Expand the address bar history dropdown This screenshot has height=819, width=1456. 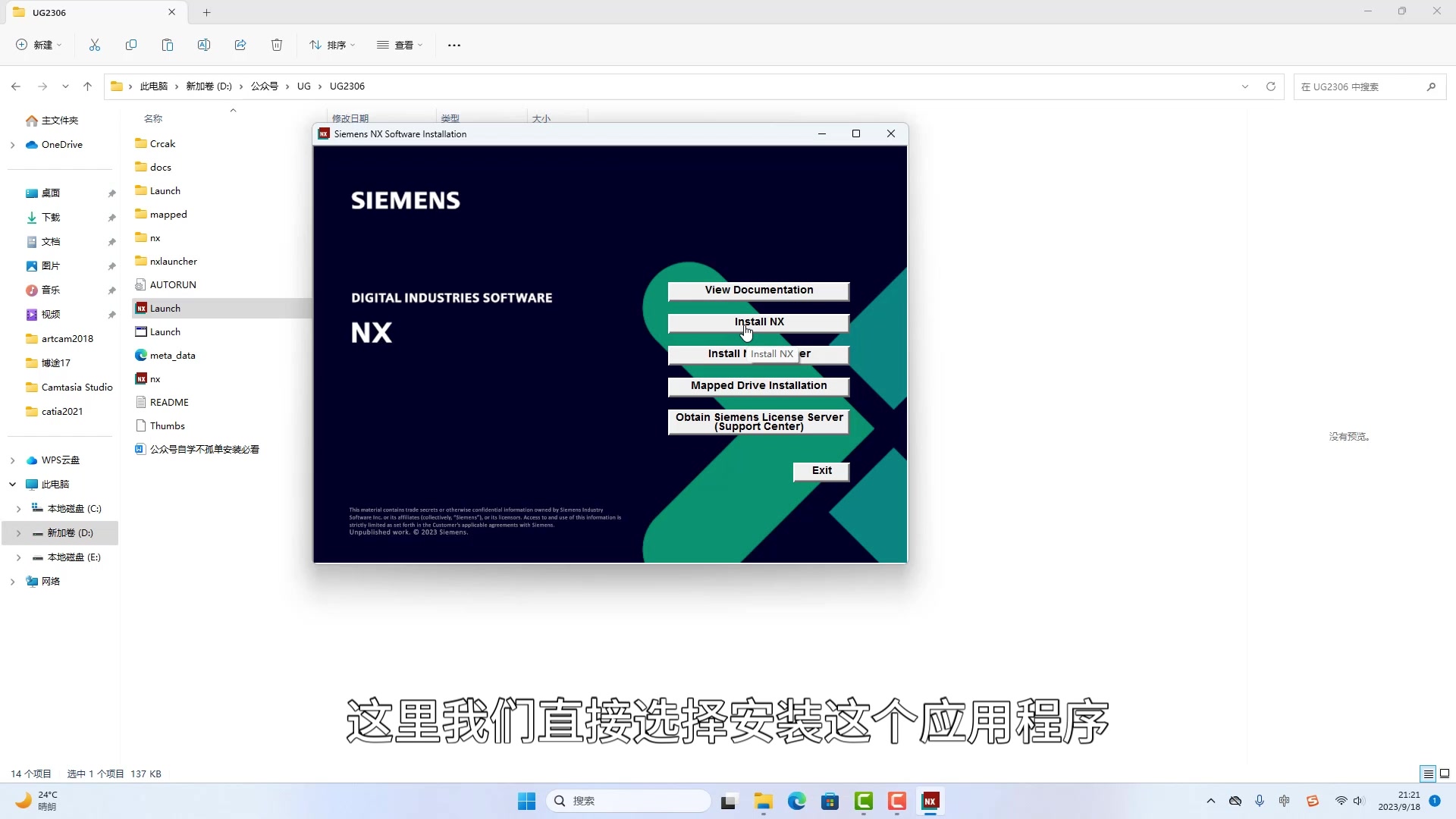[x=1245, y=86]
